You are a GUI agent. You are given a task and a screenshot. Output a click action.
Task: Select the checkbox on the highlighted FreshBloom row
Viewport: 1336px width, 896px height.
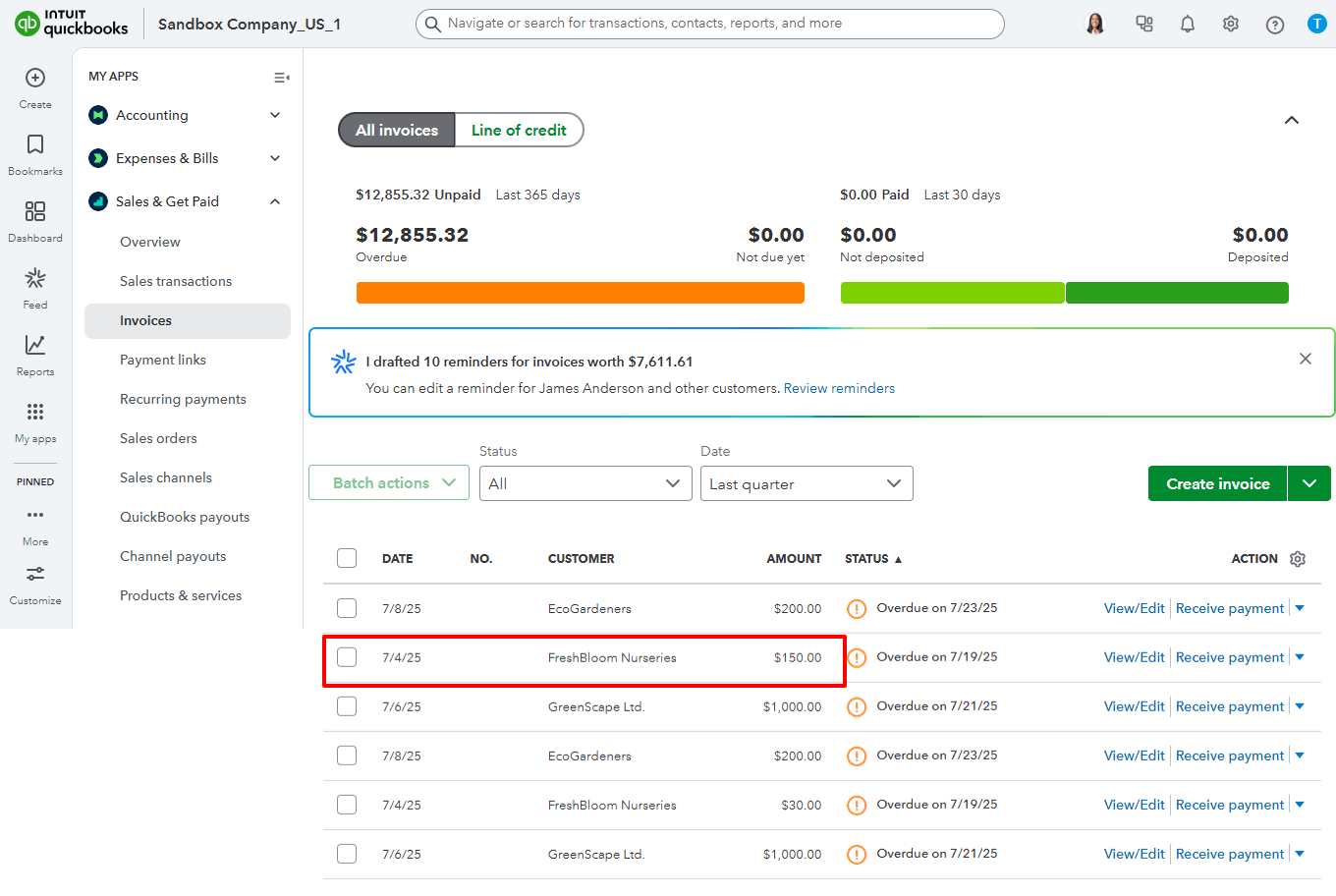(347, 656)
